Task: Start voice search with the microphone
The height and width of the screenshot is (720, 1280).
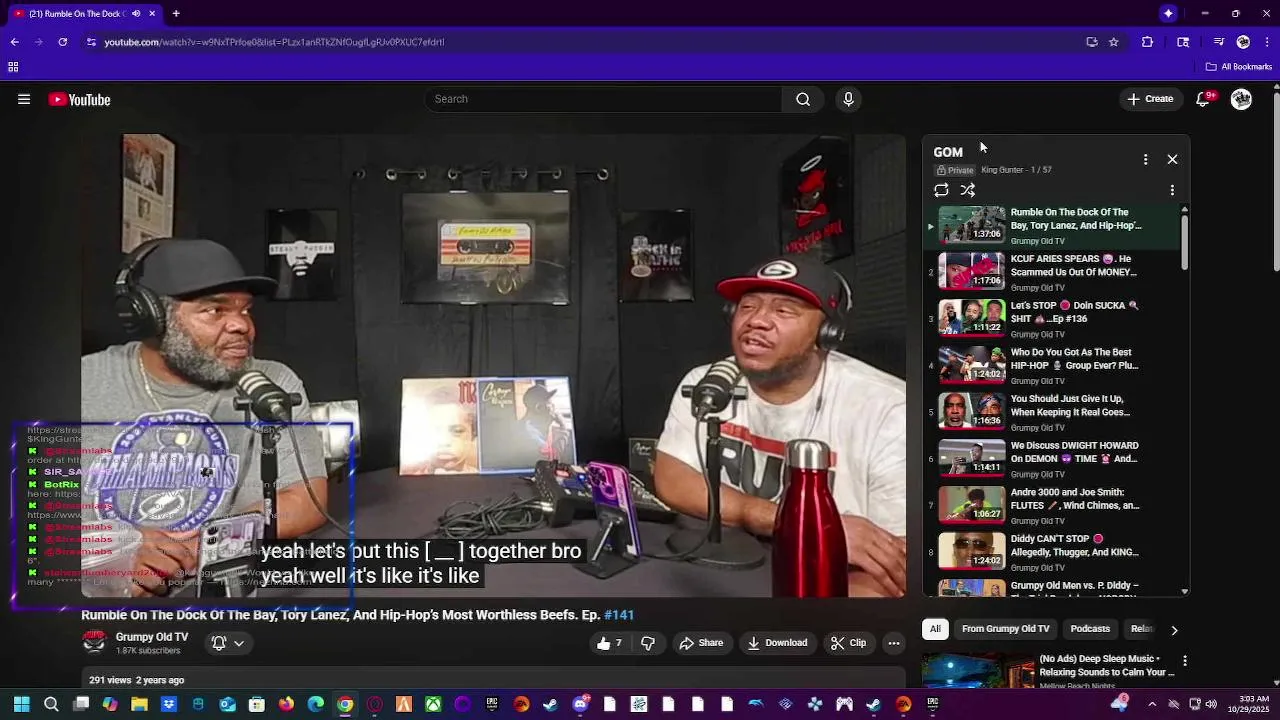Action: [x=848, y=99]
